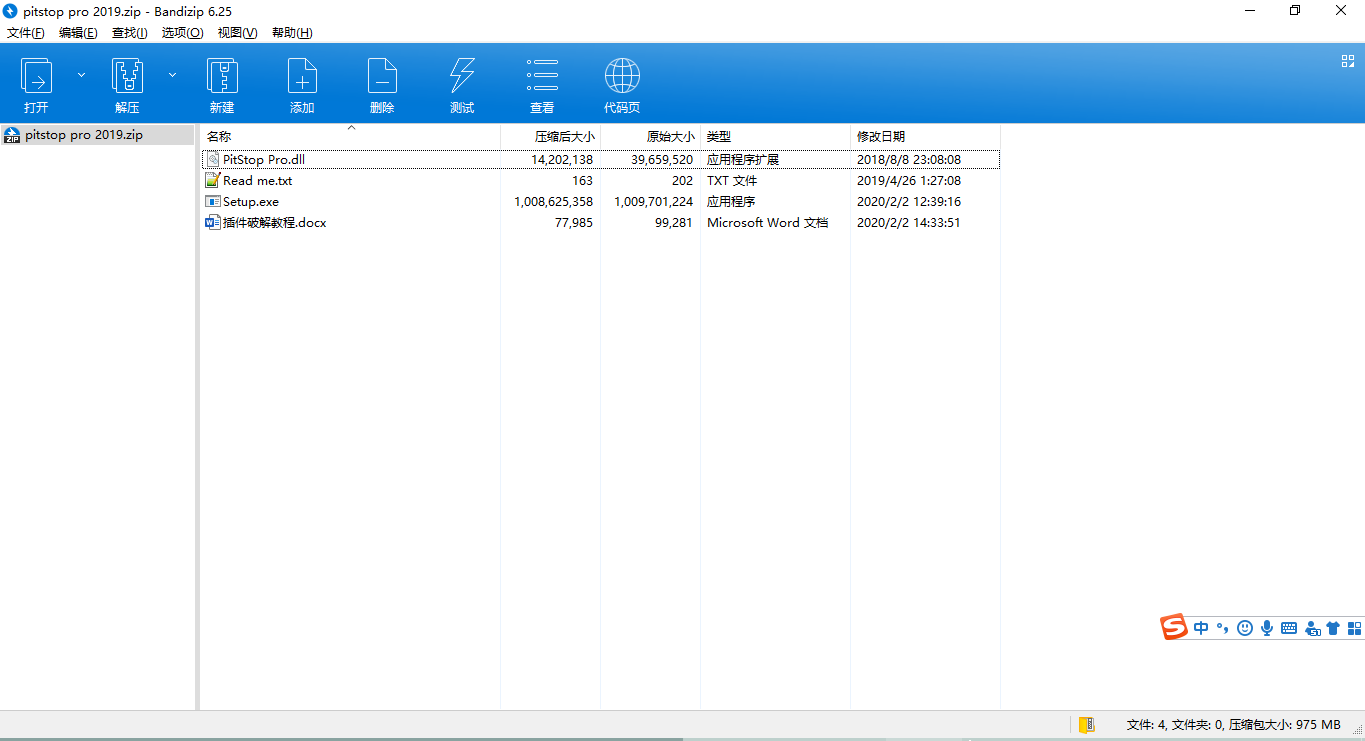1365x741 pixels.
Task: Click the Microsoft Word 文档 type cell
Action: pos(768,223)
